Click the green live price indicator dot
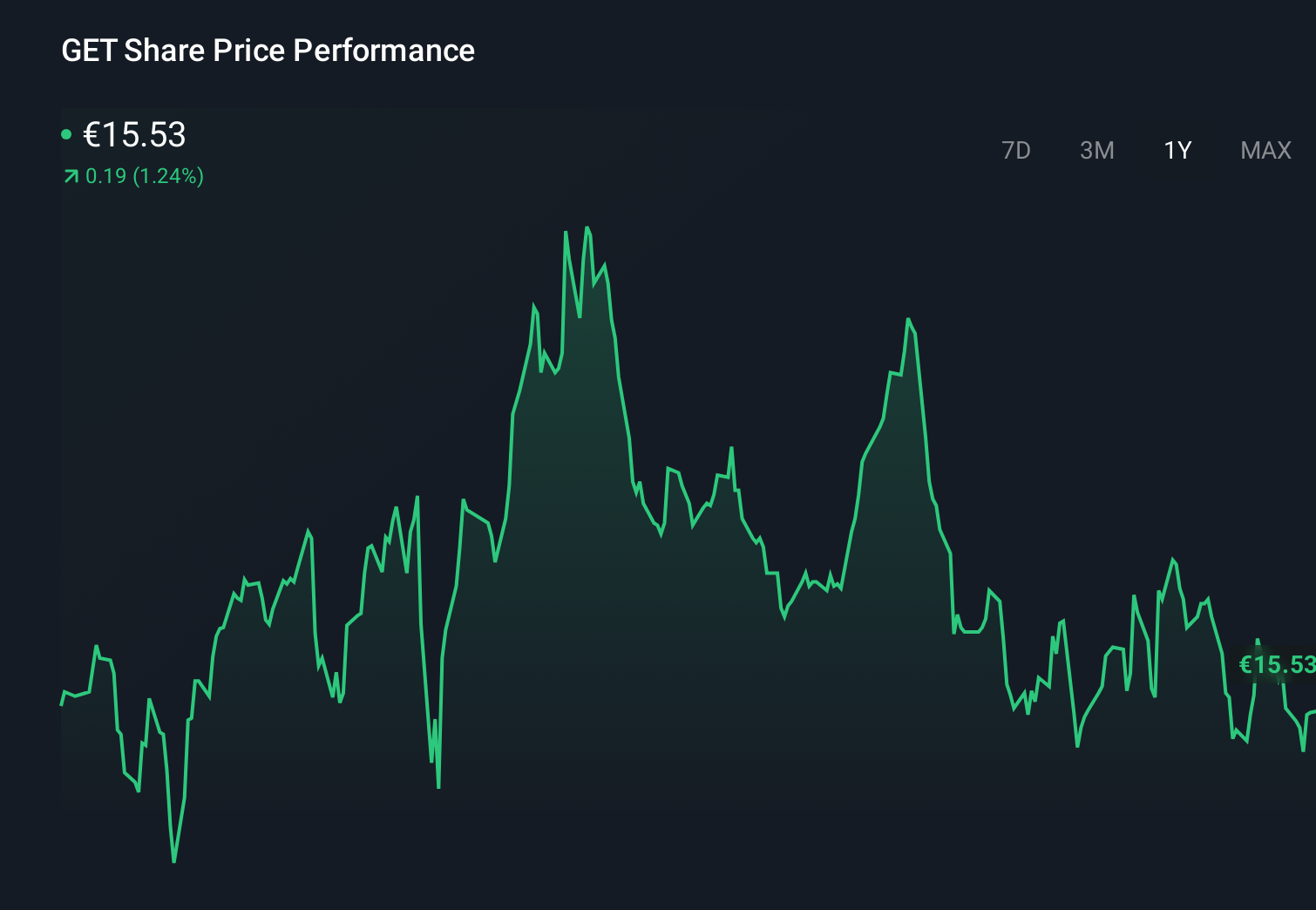Screen dimensions: 1316x910 [x=67, y=133]
